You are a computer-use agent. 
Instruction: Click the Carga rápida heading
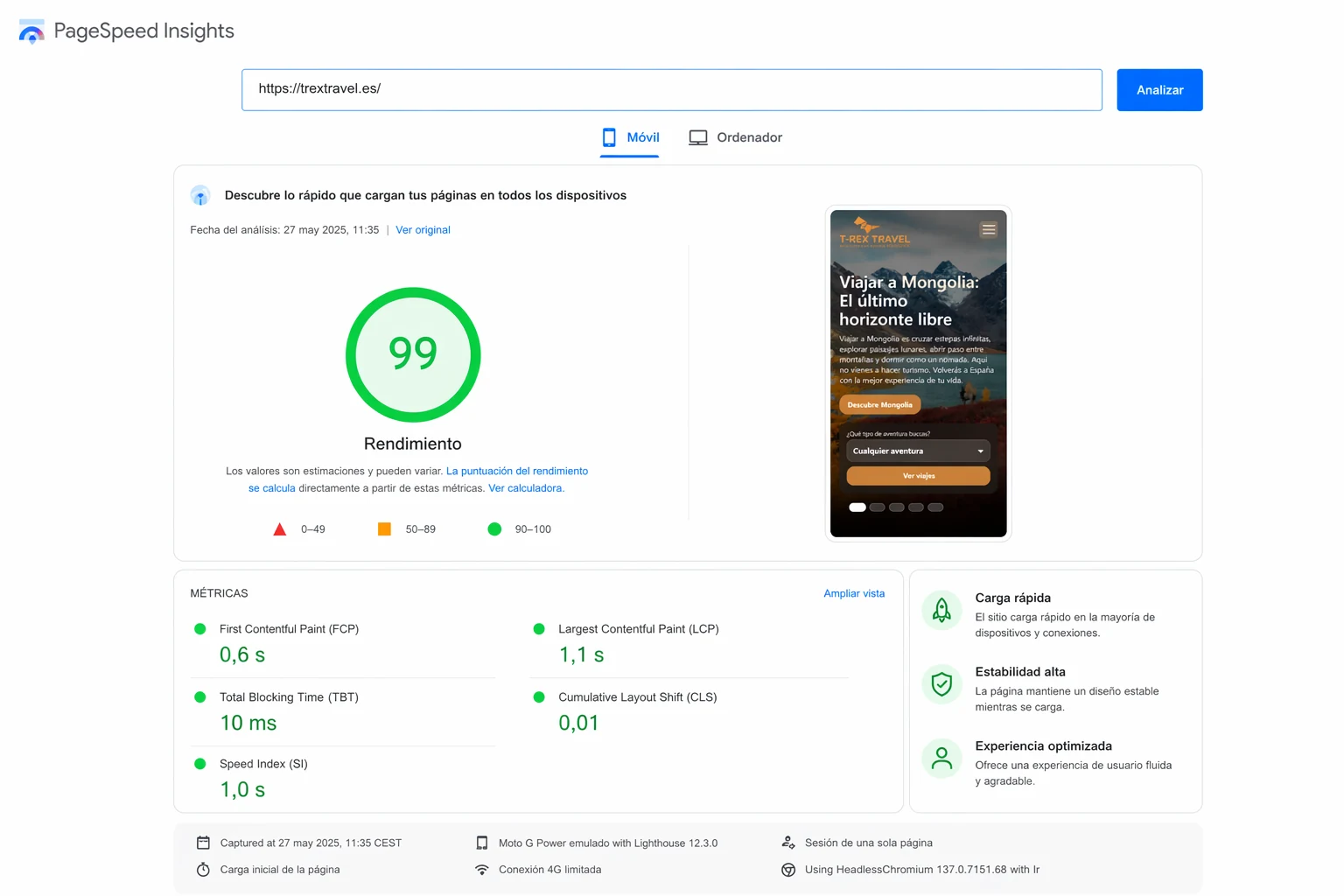[x=1013, y=598]
